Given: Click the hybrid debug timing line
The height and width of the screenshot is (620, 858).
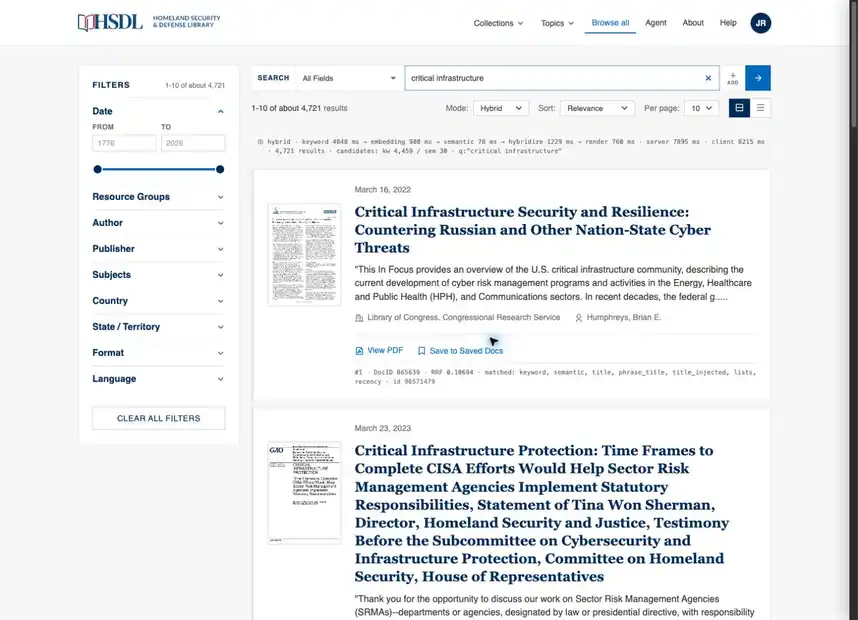Looking at the screenshot, I should pos(511,146).
